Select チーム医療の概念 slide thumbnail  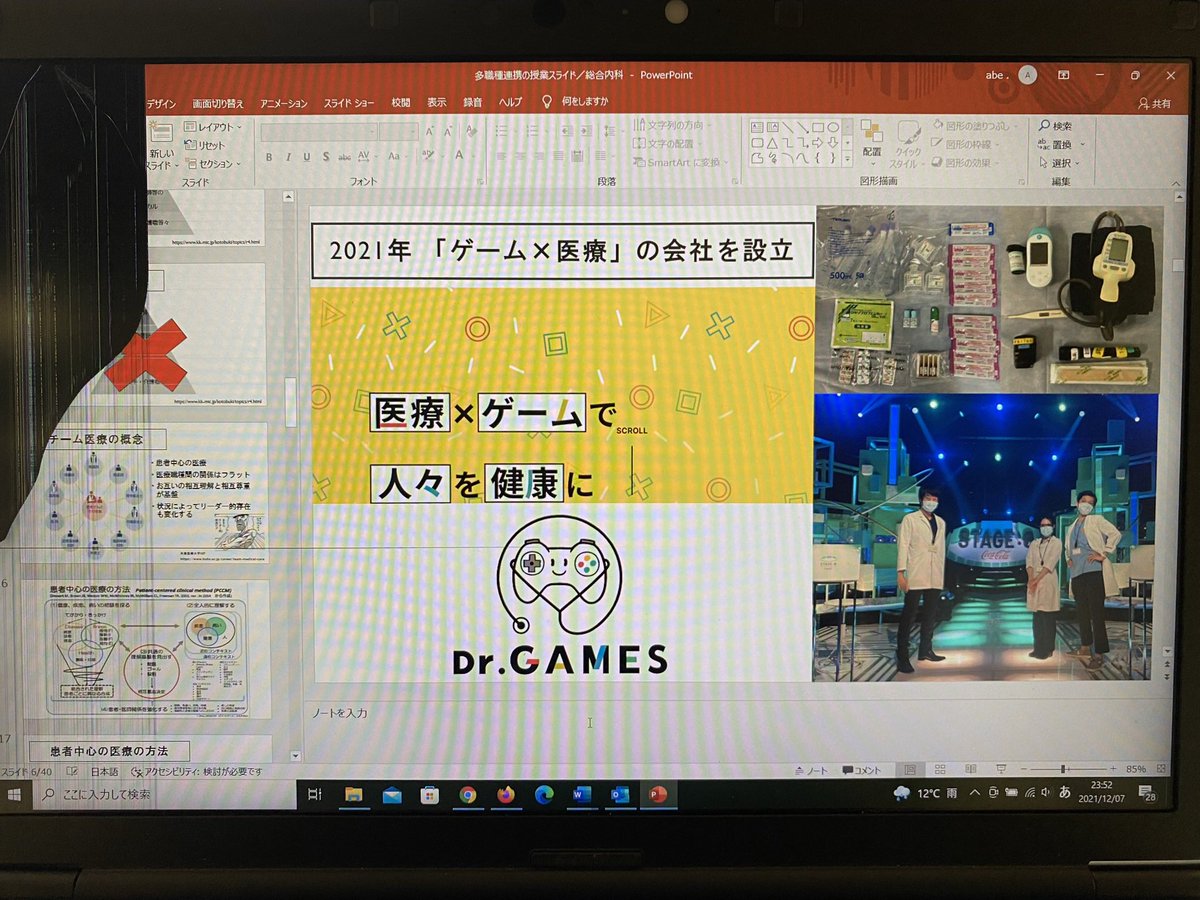[155, 495]
